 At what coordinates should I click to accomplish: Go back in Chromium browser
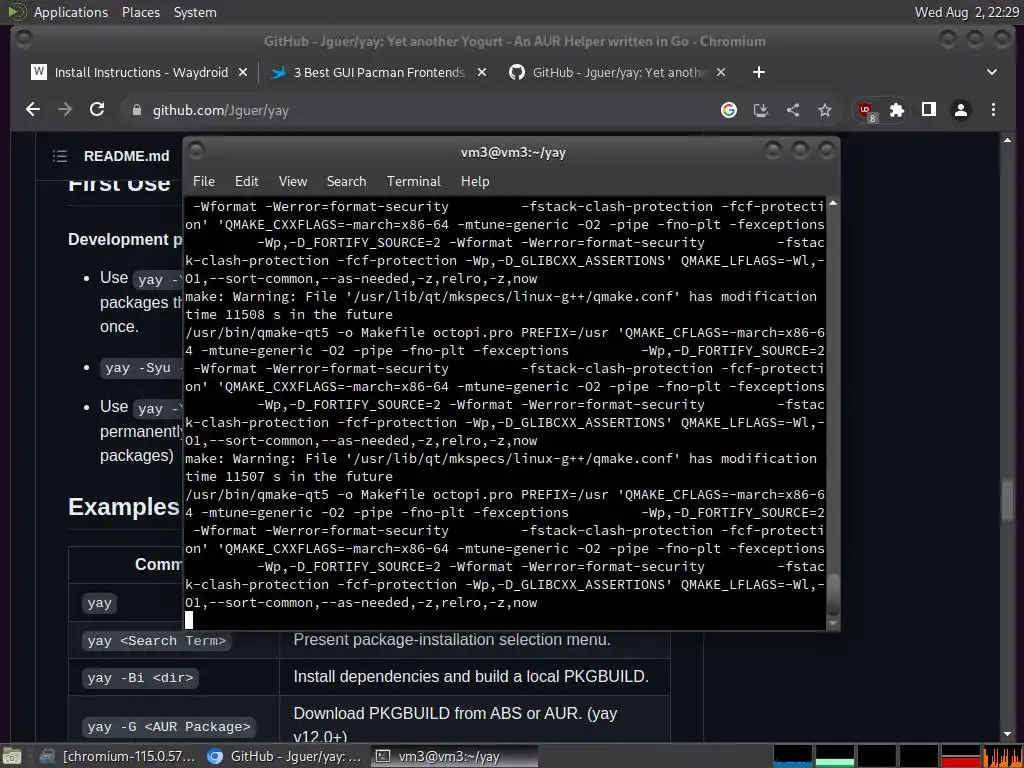(x=33, y=110)
